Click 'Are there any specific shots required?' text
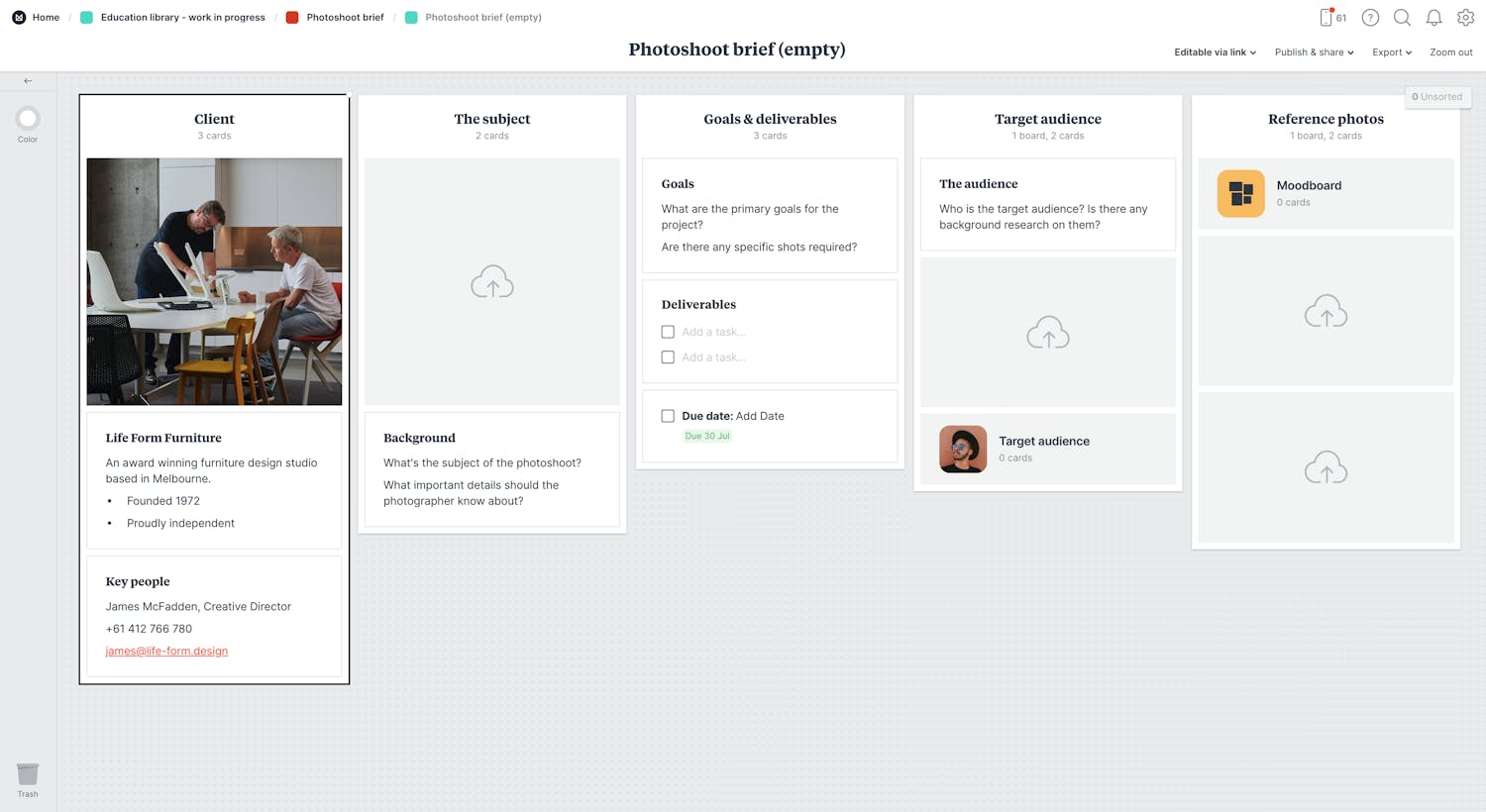This screenshot has width=1486, height=812. (x=759, y=247)
